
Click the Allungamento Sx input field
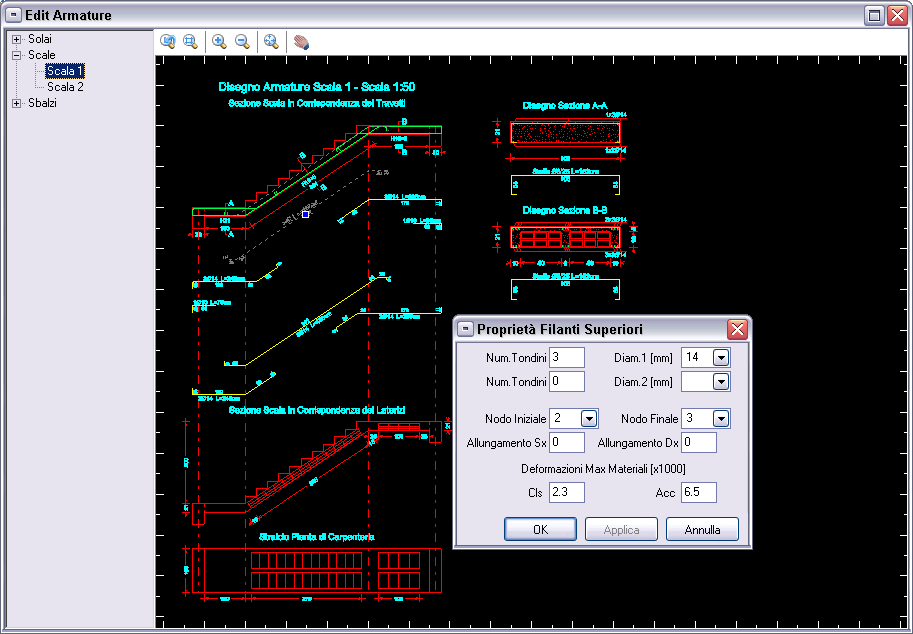(566, 442)
